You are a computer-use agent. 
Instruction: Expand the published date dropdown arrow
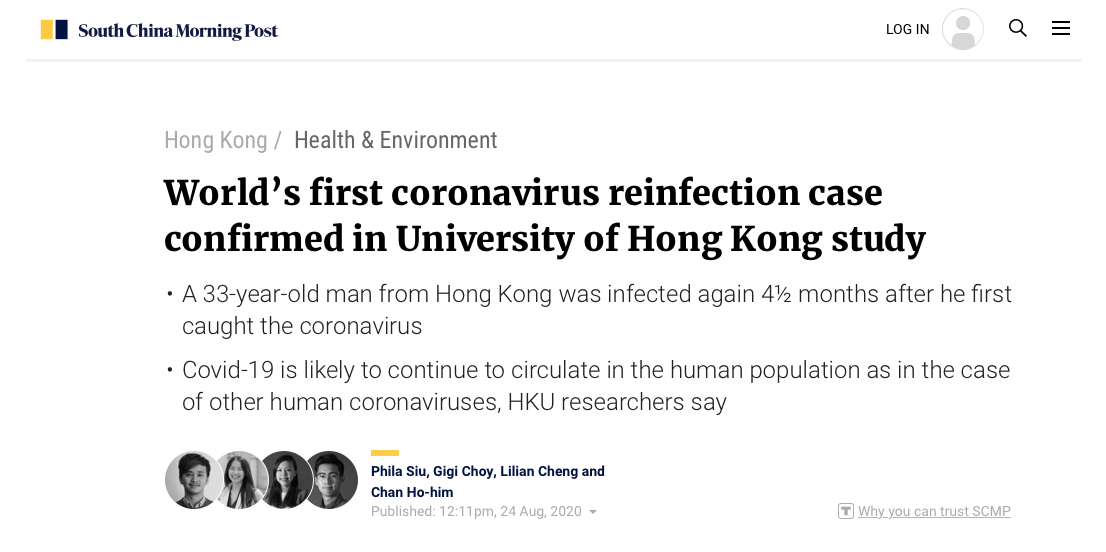pos(592,513)
